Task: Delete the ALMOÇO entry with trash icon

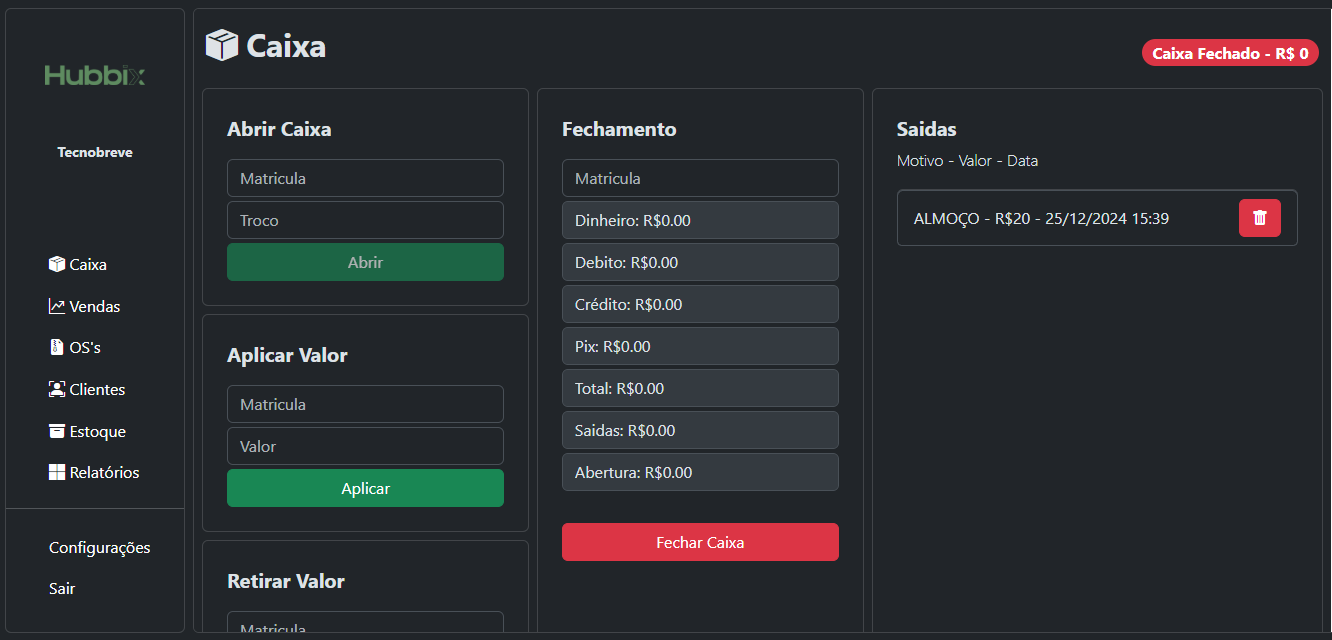Action: click(x=1260, y=218)
